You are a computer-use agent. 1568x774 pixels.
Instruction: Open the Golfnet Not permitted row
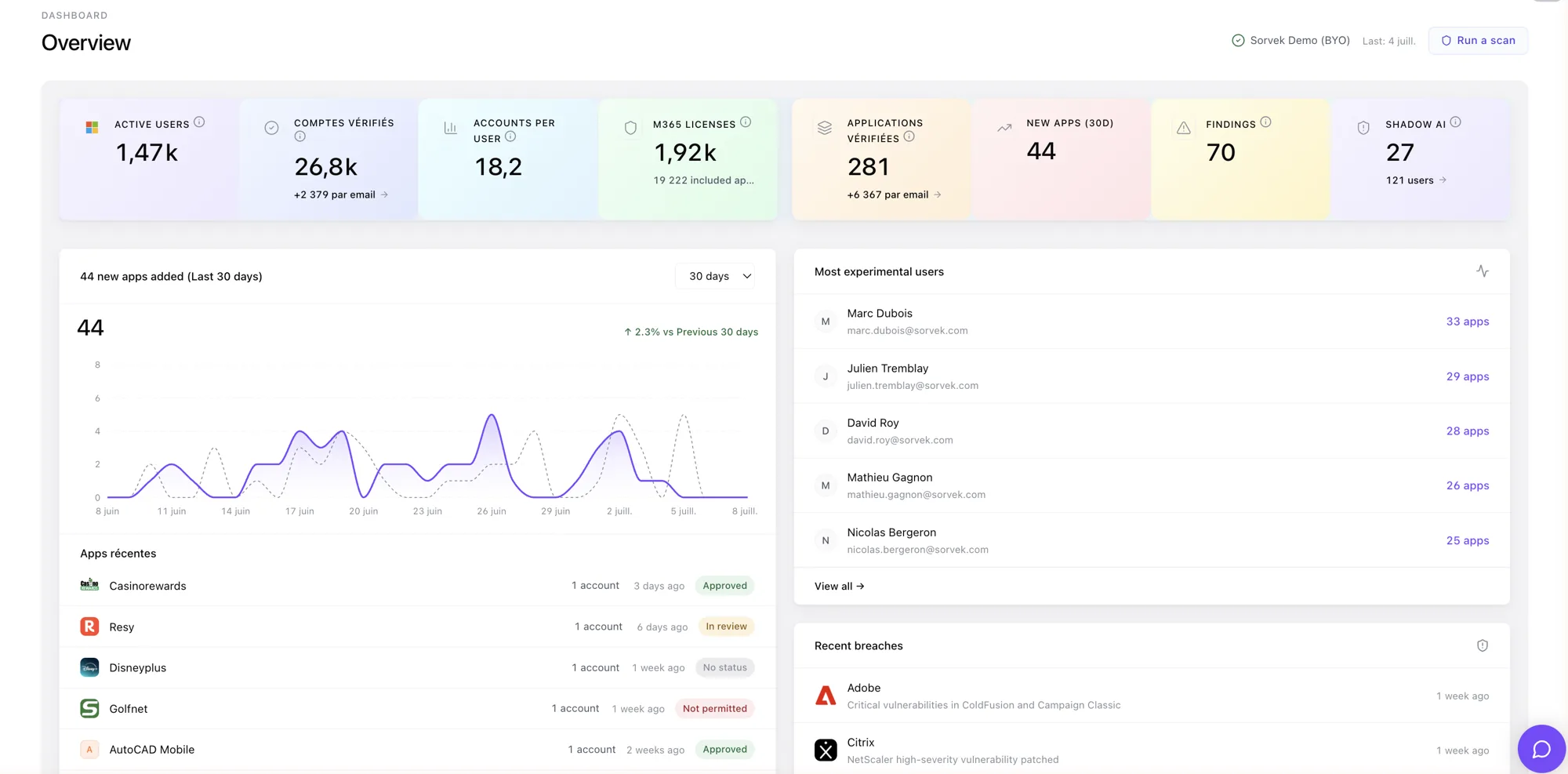point(417,709)
